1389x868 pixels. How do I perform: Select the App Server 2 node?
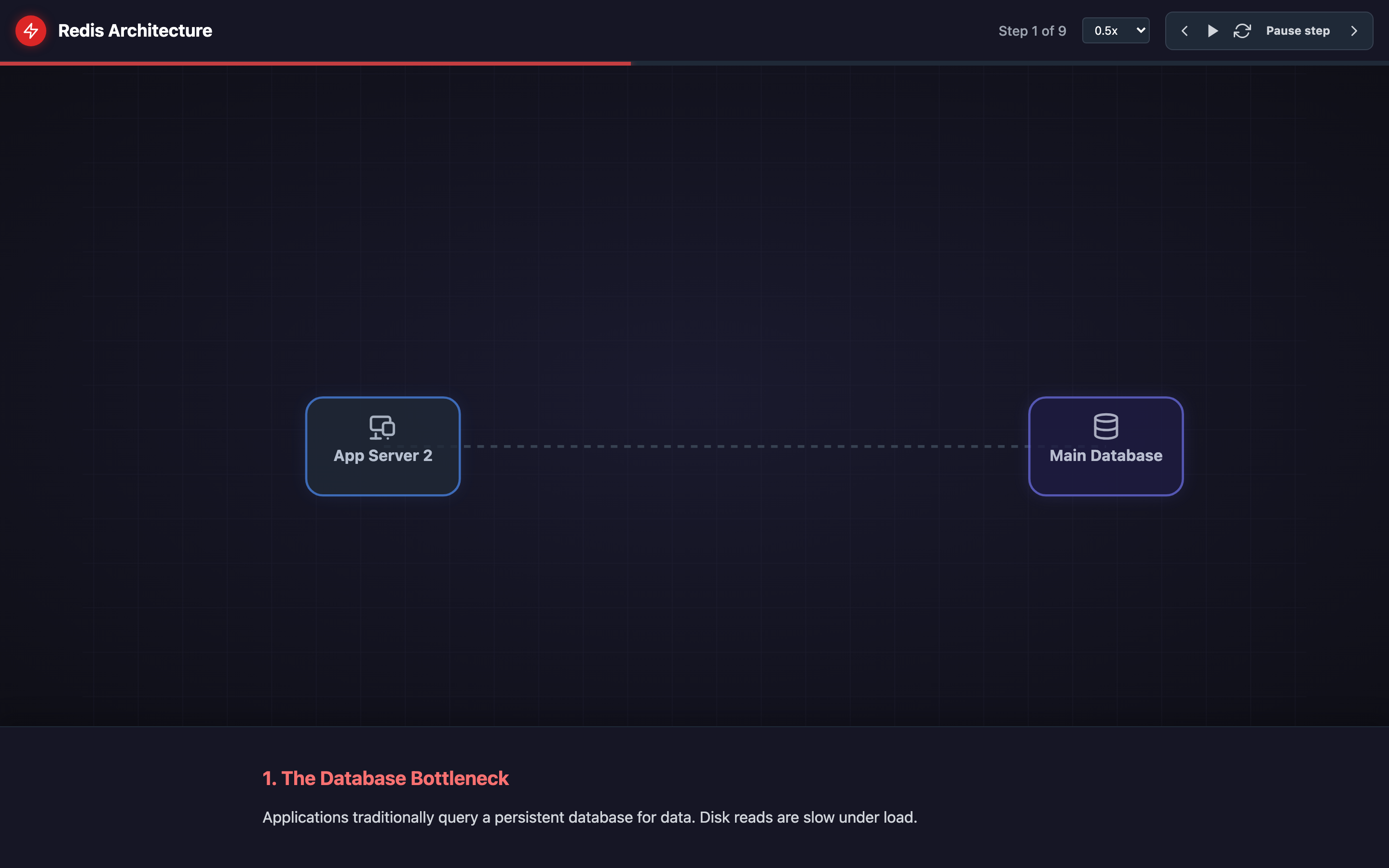[383, 446]
